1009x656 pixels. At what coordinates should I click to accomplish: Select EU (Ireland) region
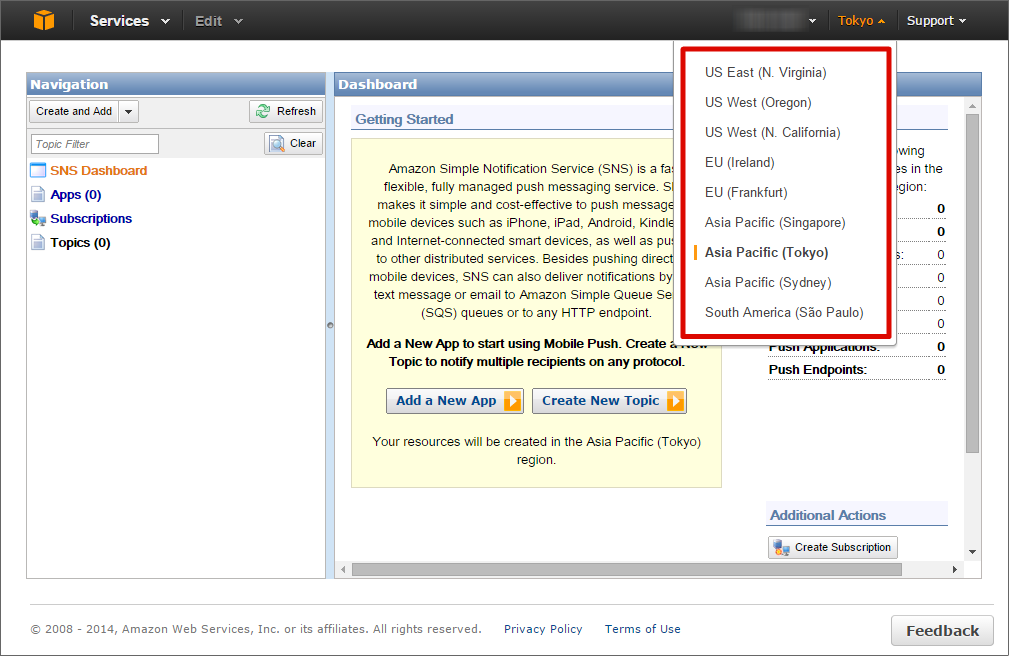[739, 162]
